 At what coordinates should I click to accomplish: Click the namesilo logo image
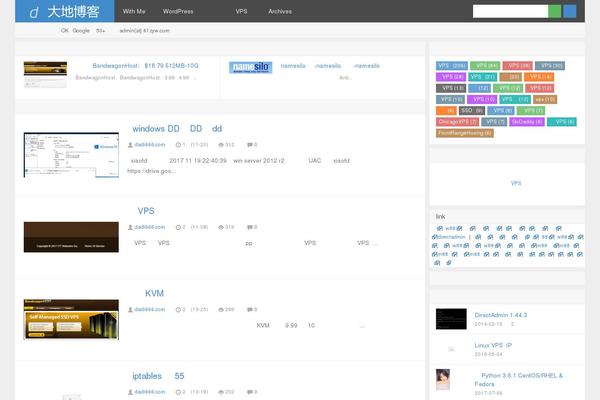(x=251, y=67)
